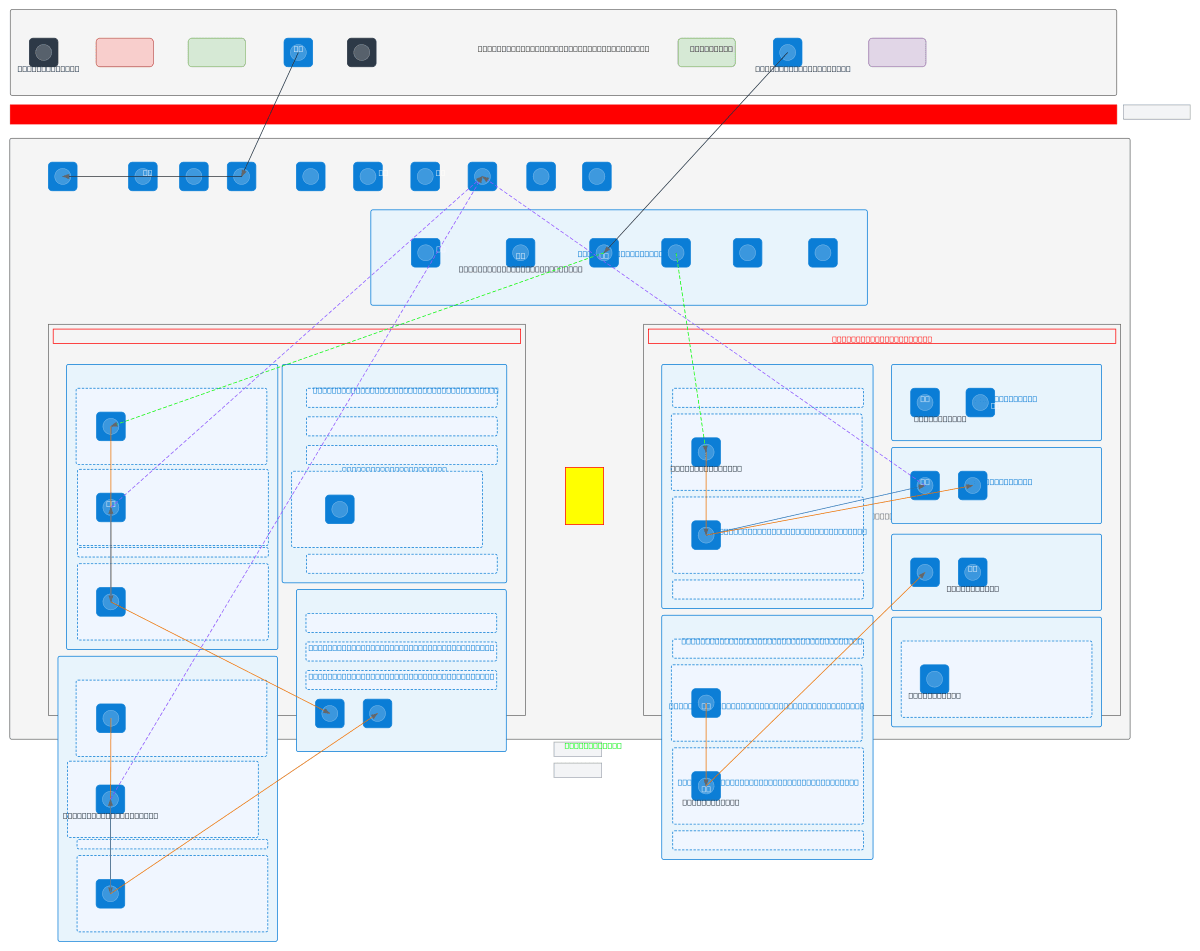
Task: Select the node where purple dashed lines converge
Action: [x=482, y=177]
